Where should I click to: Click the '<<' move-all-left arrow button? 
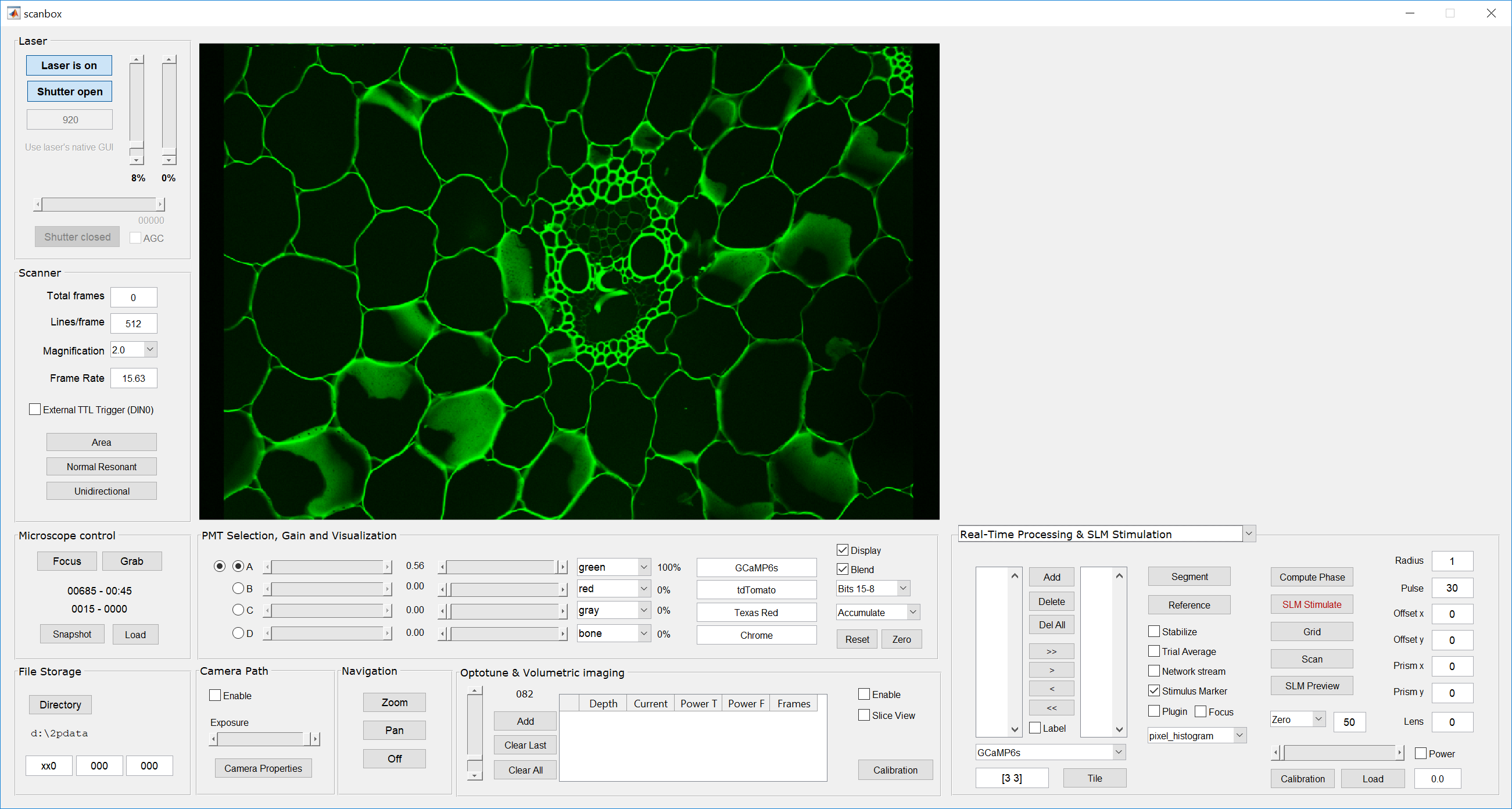[1051, 708]
